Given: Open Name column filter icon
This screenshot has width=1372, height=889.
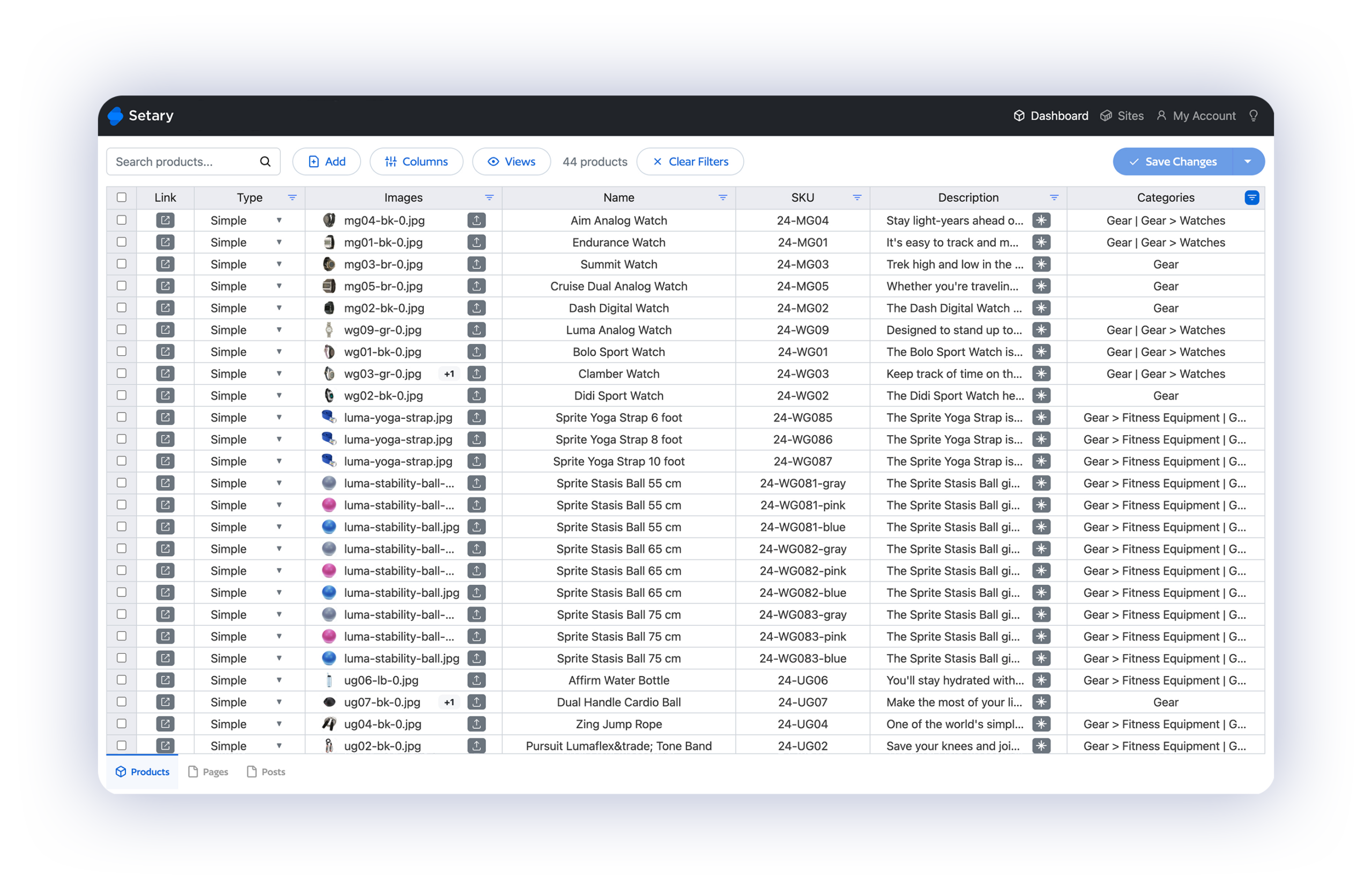Looking at the screenshot, I should (722, 198).
